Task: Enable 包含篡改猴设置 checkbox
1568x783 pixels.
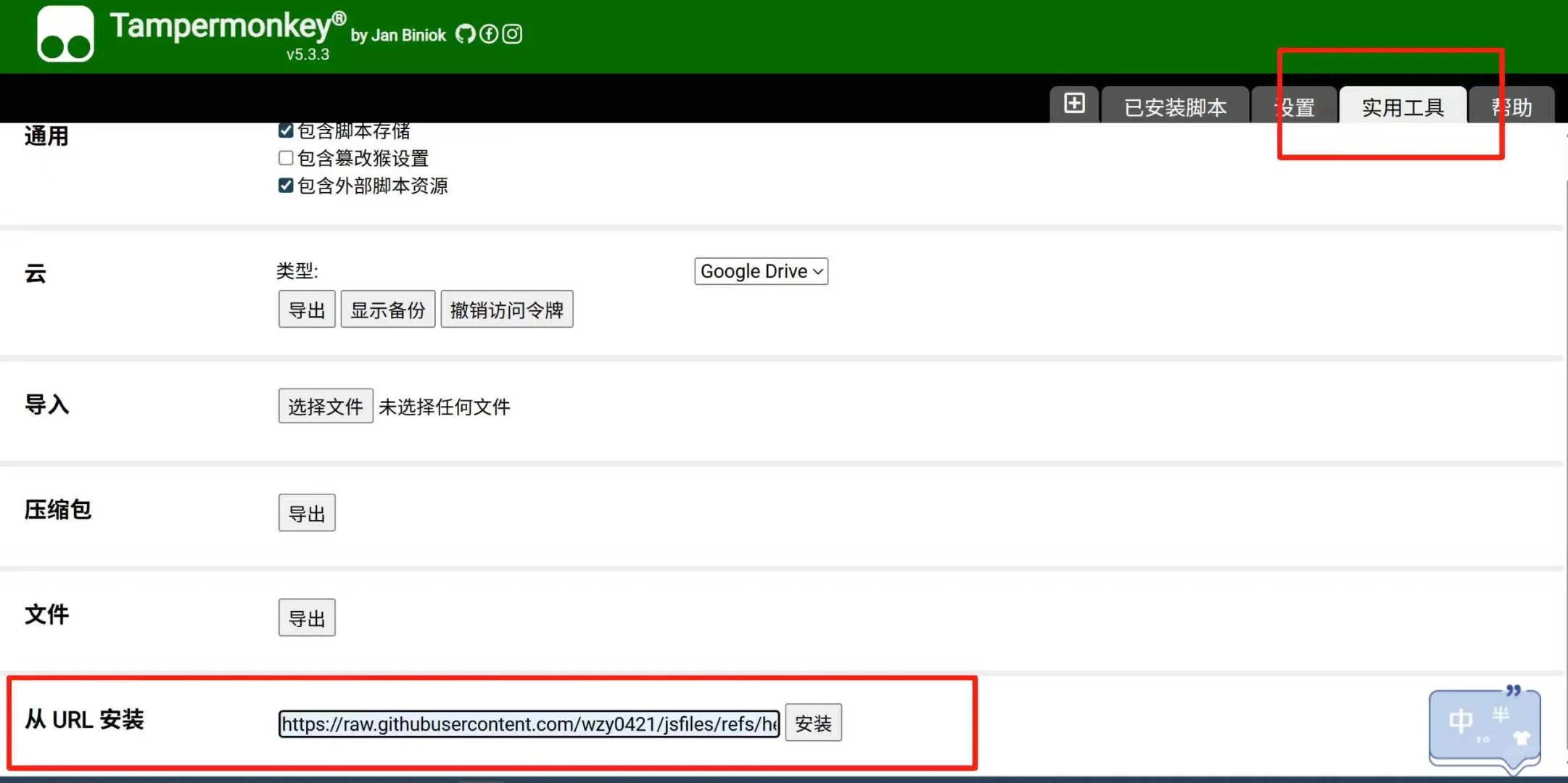Action: (286, 158)
